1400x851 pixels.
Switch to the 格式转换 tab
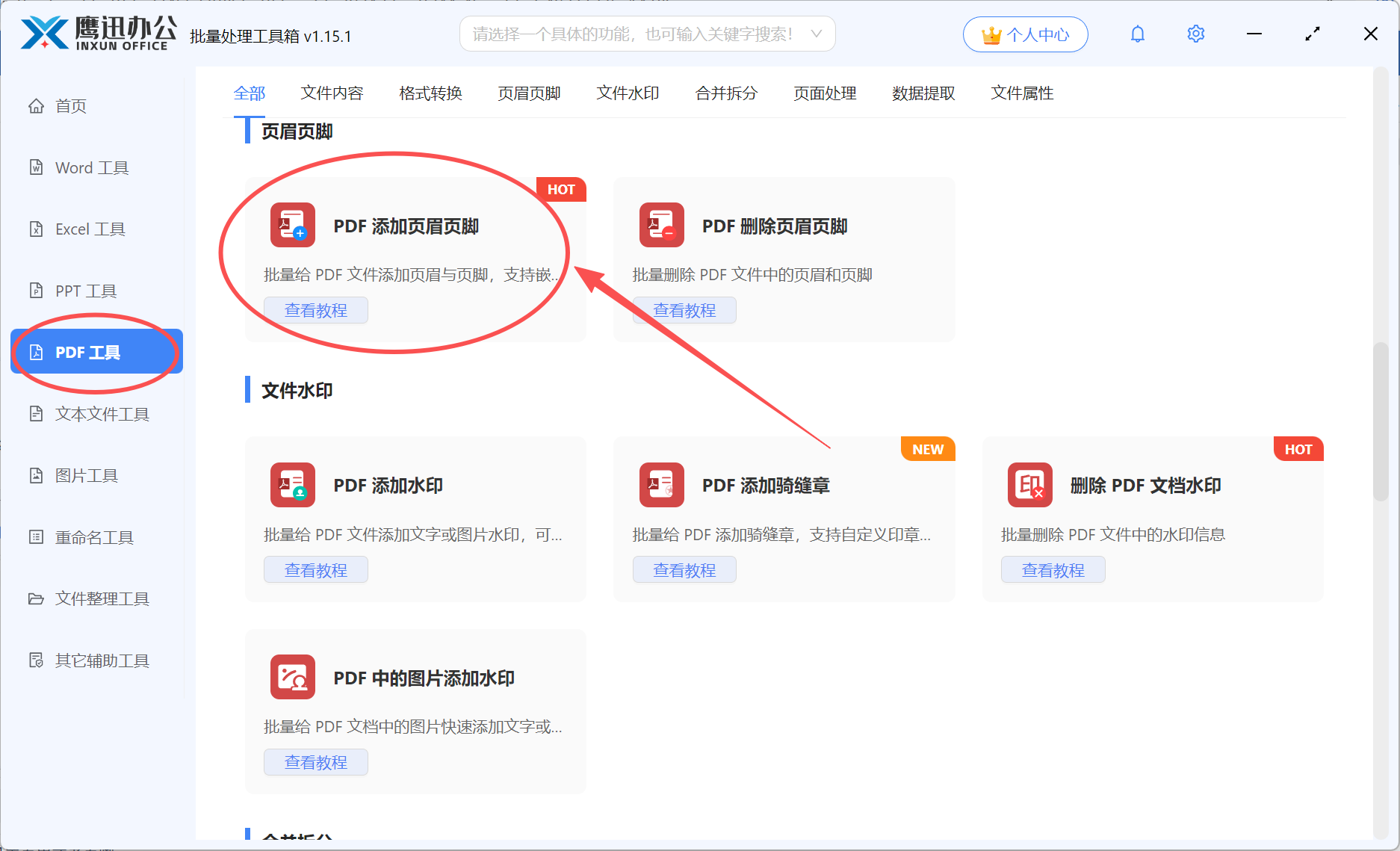click(x=430, y=93)
